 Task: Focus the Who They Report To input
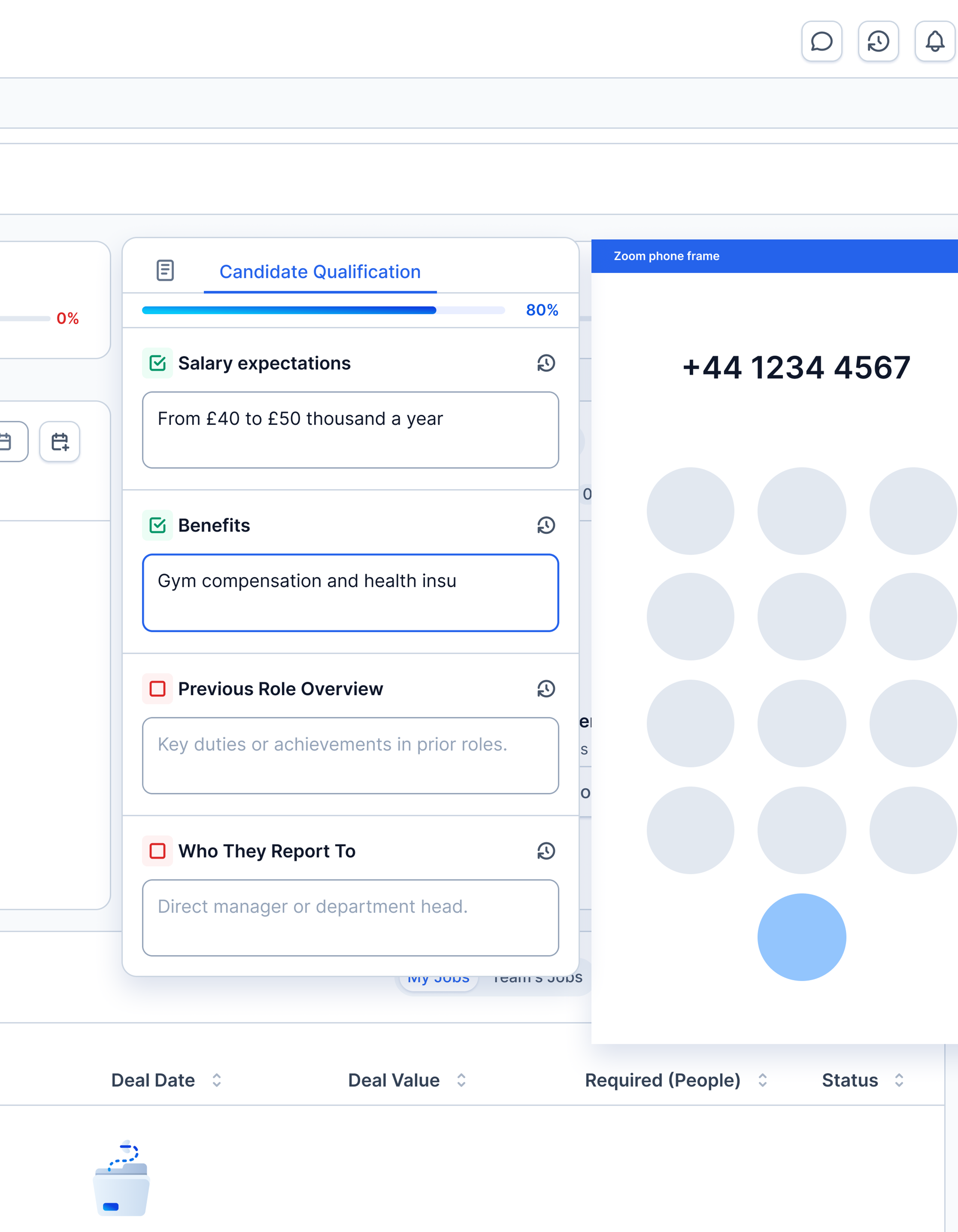click(350, 918)
